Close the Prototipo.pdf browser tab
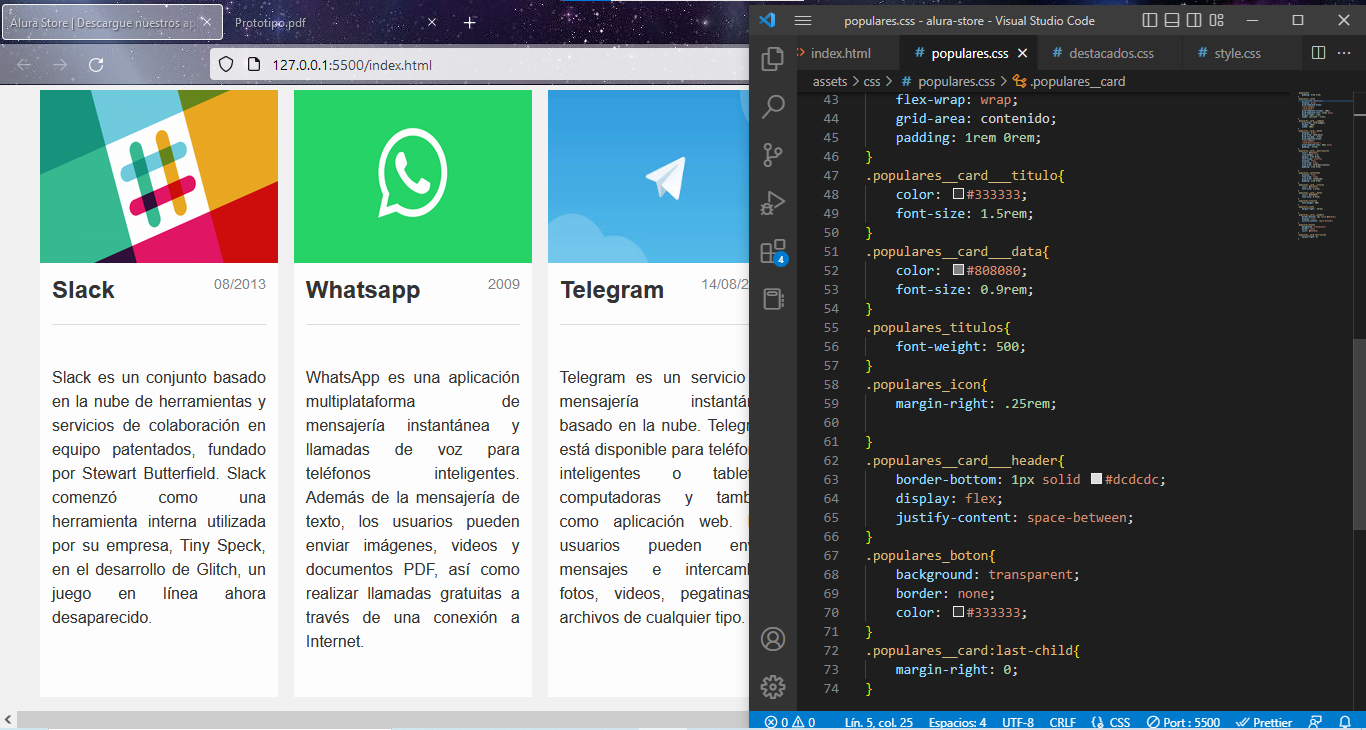Image resolution: width=1366 pixels, height=730 pixels. (x=432, y=22)
